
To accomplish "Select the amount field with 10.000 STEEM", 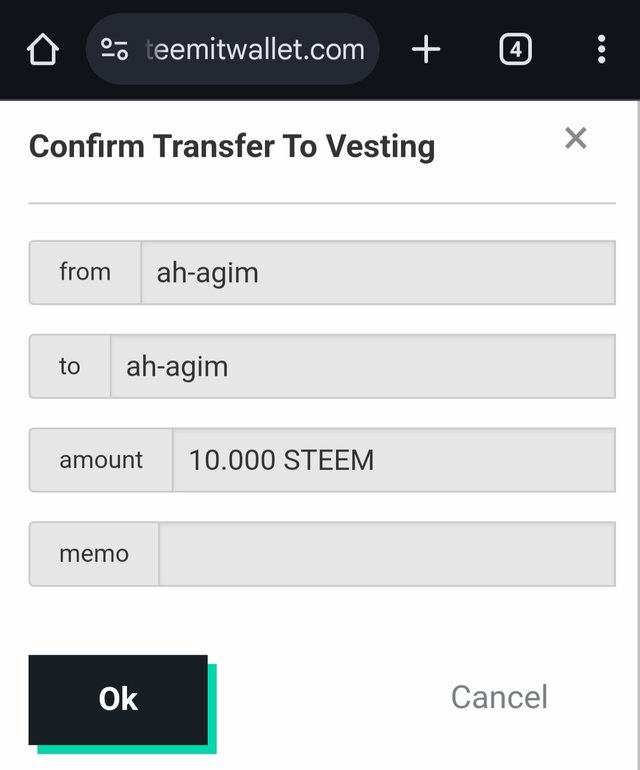I will (x=394, y=460).
